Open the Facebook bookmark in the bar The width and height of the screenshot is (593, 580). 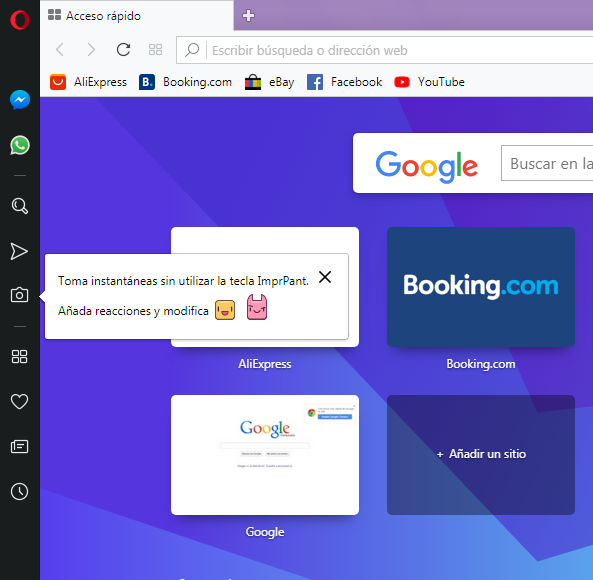[x=345, y=82]
